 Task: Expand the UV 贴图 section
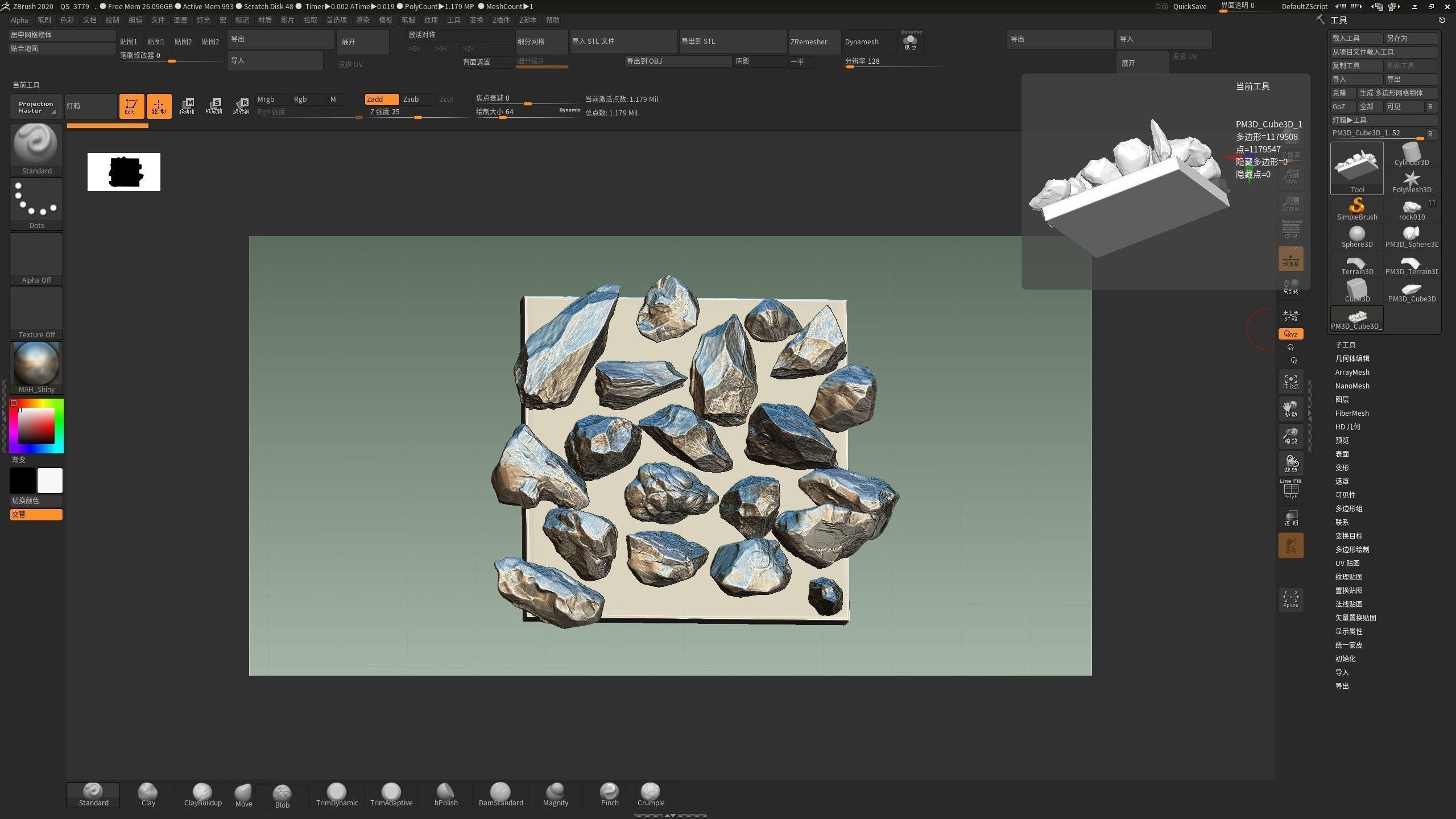[x=1347, y=563]
